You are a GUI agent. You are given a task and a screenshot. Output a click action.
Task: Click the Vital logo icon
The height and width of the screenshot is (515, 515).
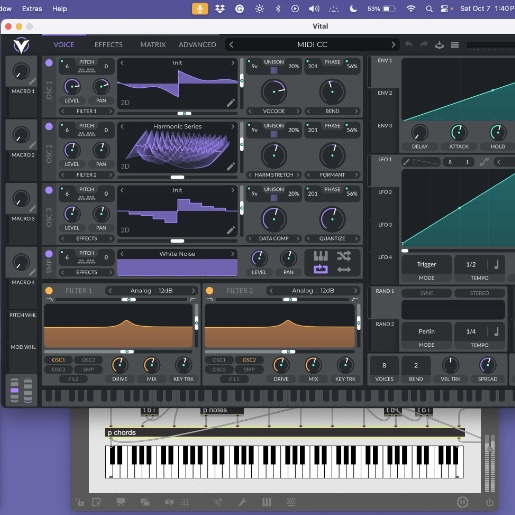click(x=21, y=45)
